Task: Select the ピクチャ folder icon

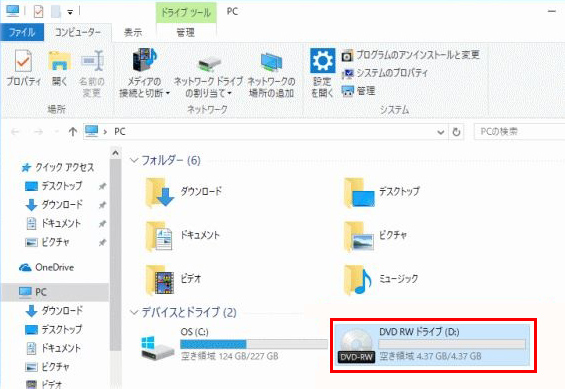Action: (x=358, y=236)
